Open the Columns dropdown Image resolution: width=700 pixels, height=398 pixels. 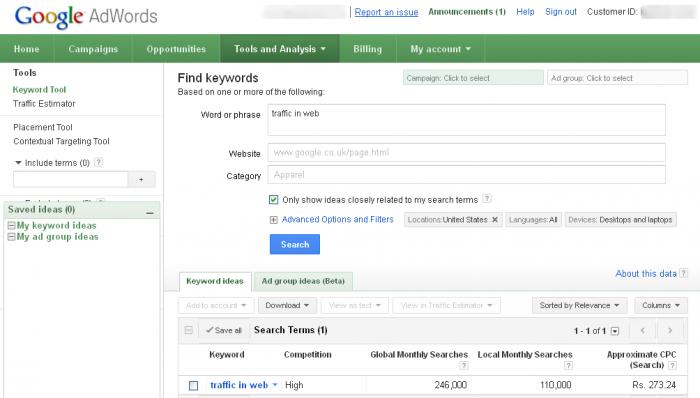[661, 306]
